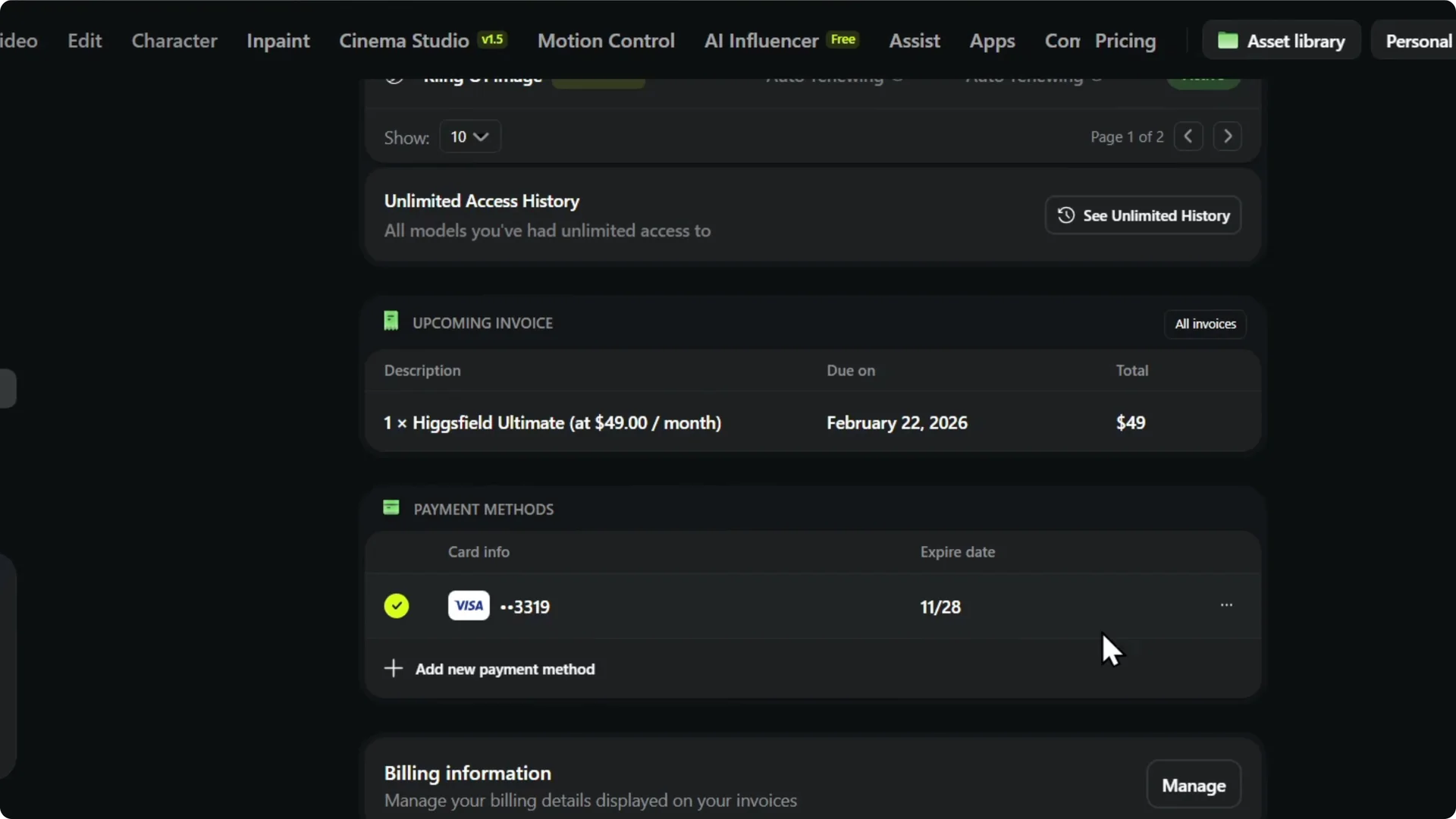Switch to the Motion Control tab

point(605,40)
